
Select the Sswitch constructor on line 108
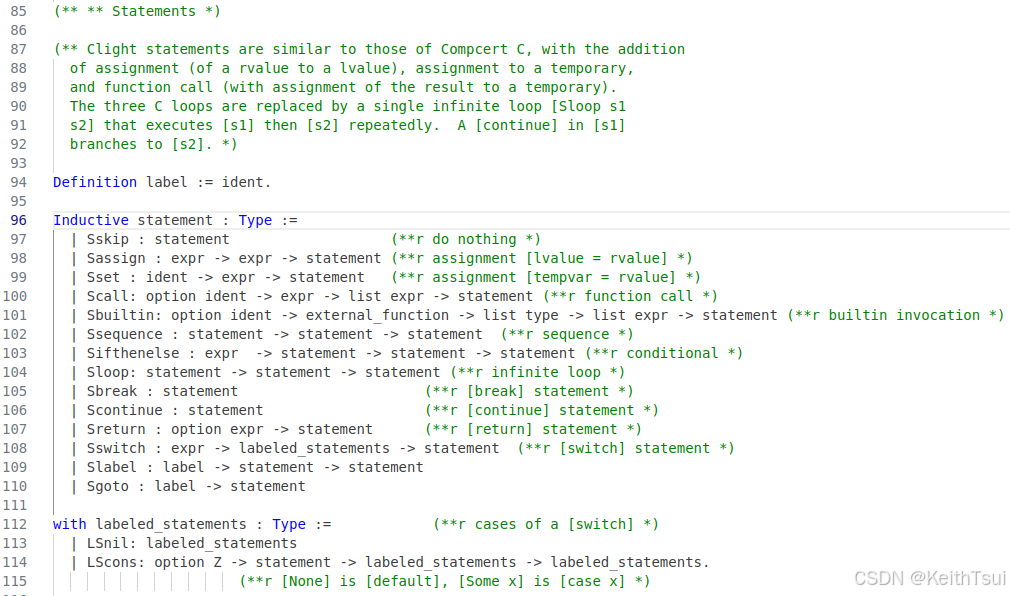(x=116, y=448)
